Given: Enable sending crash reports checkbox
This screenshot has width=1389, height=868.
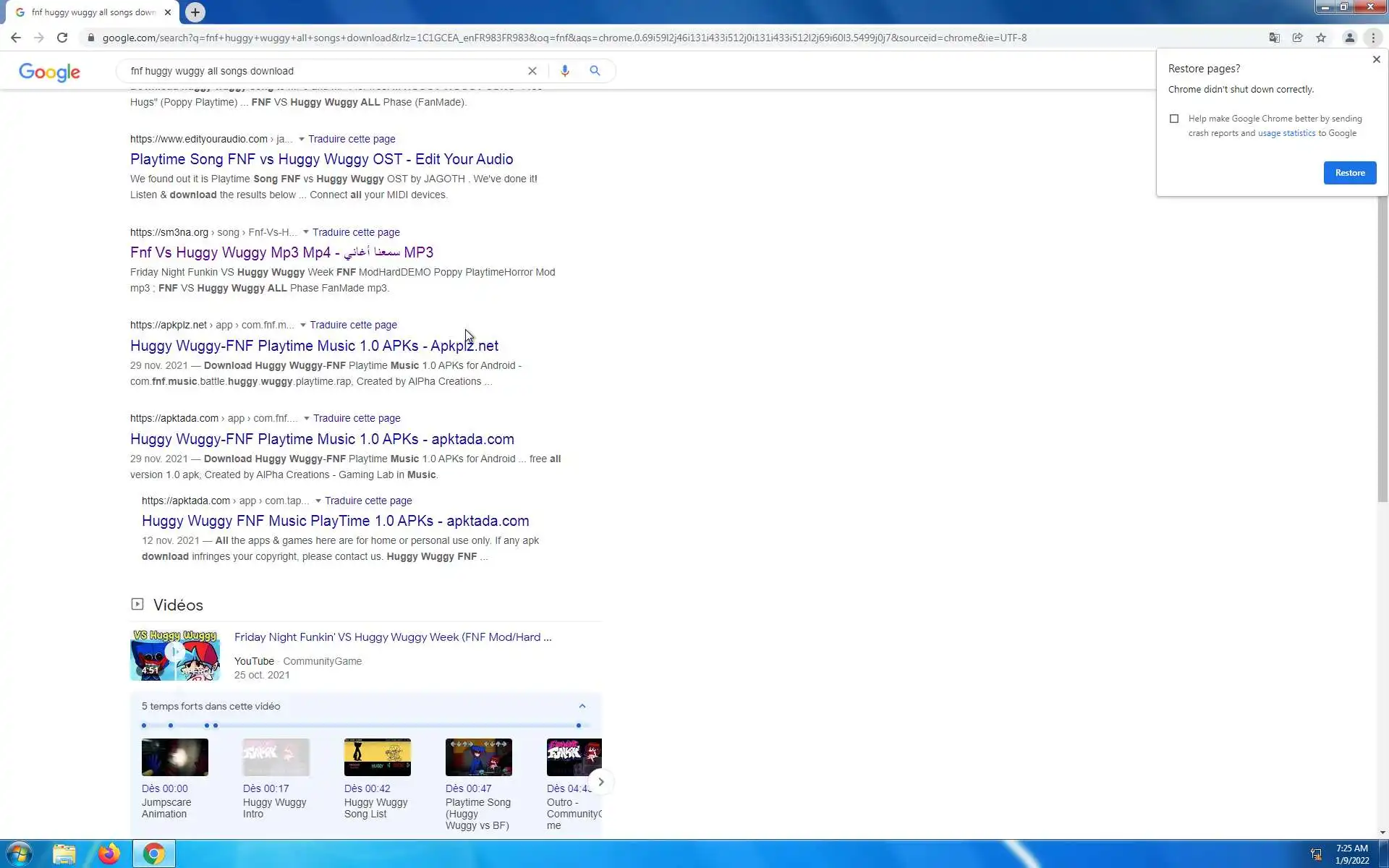Looking at the screenshot, I should pyautogui.click(x=1174, y=119).
